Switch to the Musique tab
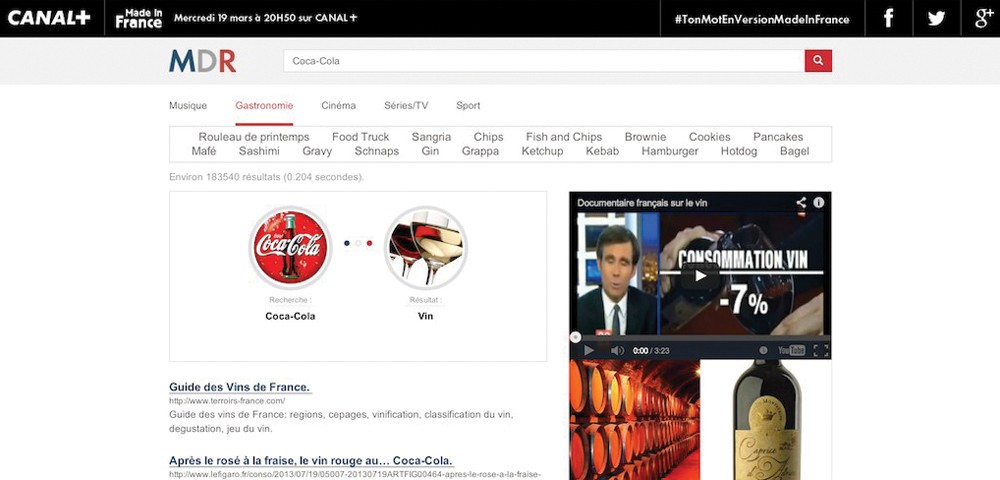The width and height of the screenshot is (1000, 480). pyautogui.click(x=188, y=106)
